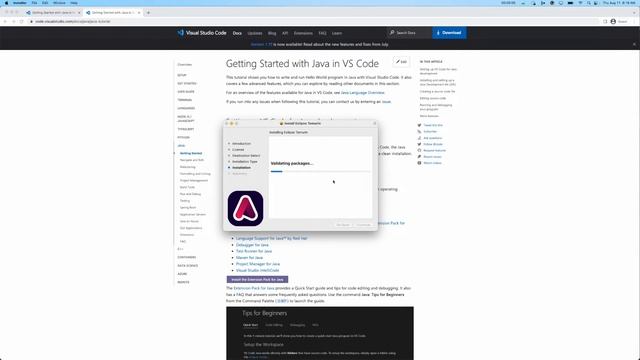
Task: Open Learn in the site navigation
Action: [x=337, y=33]
